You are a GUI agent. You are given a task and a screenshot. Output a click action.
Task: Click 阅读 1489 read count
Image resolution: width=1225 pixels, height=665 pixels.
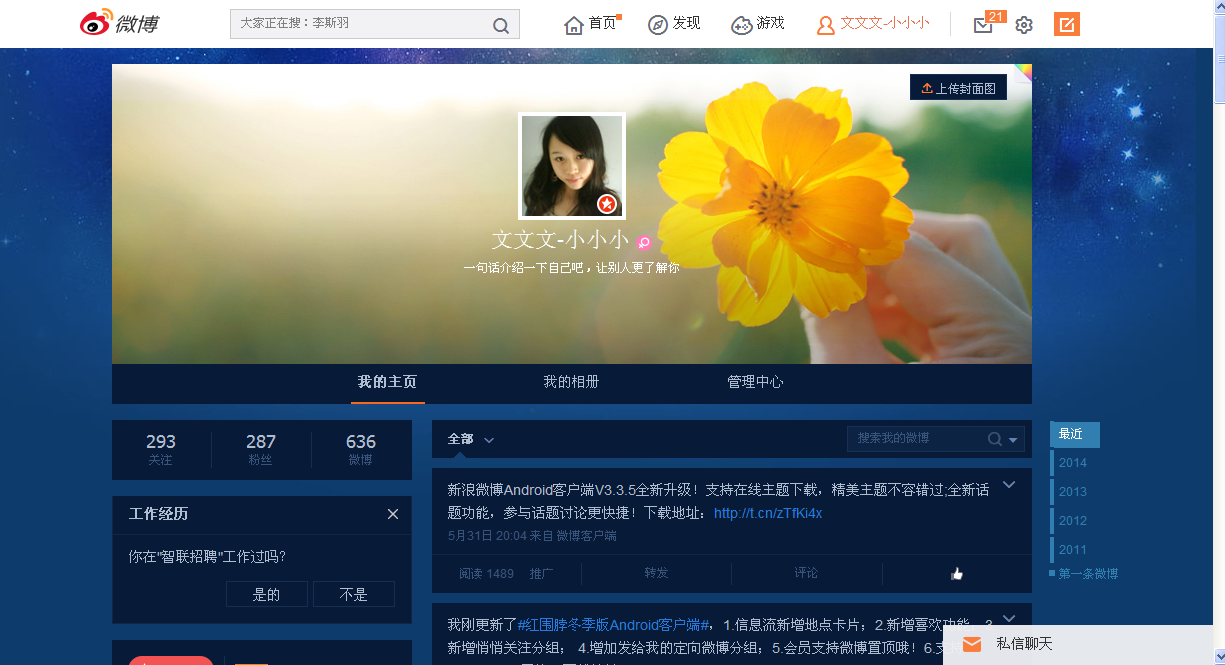coord(486,573)
